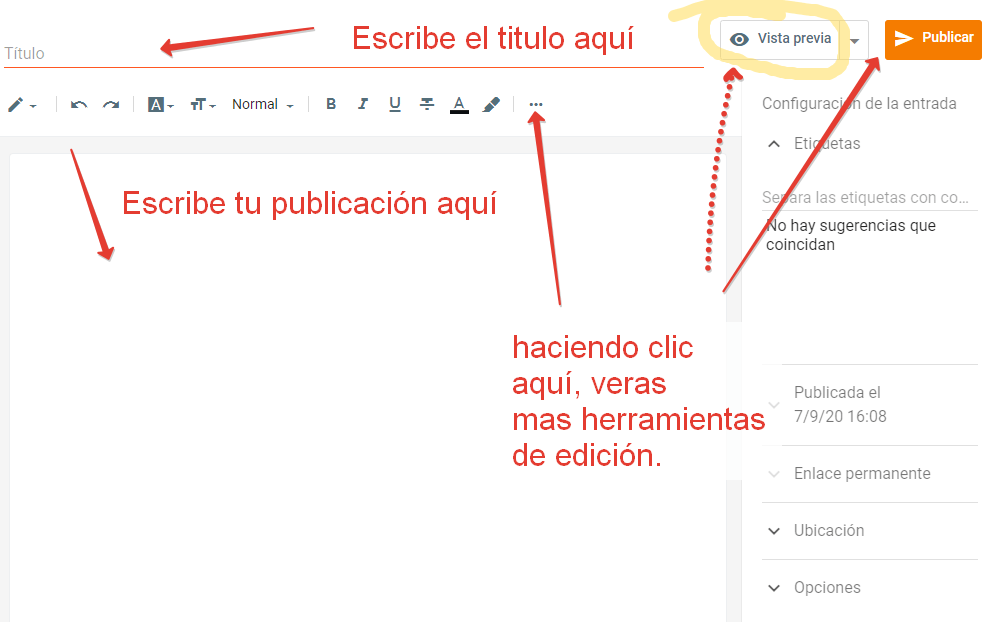Select the text highlight marker tool
990x622 pixels.
(x=491, y=104)
